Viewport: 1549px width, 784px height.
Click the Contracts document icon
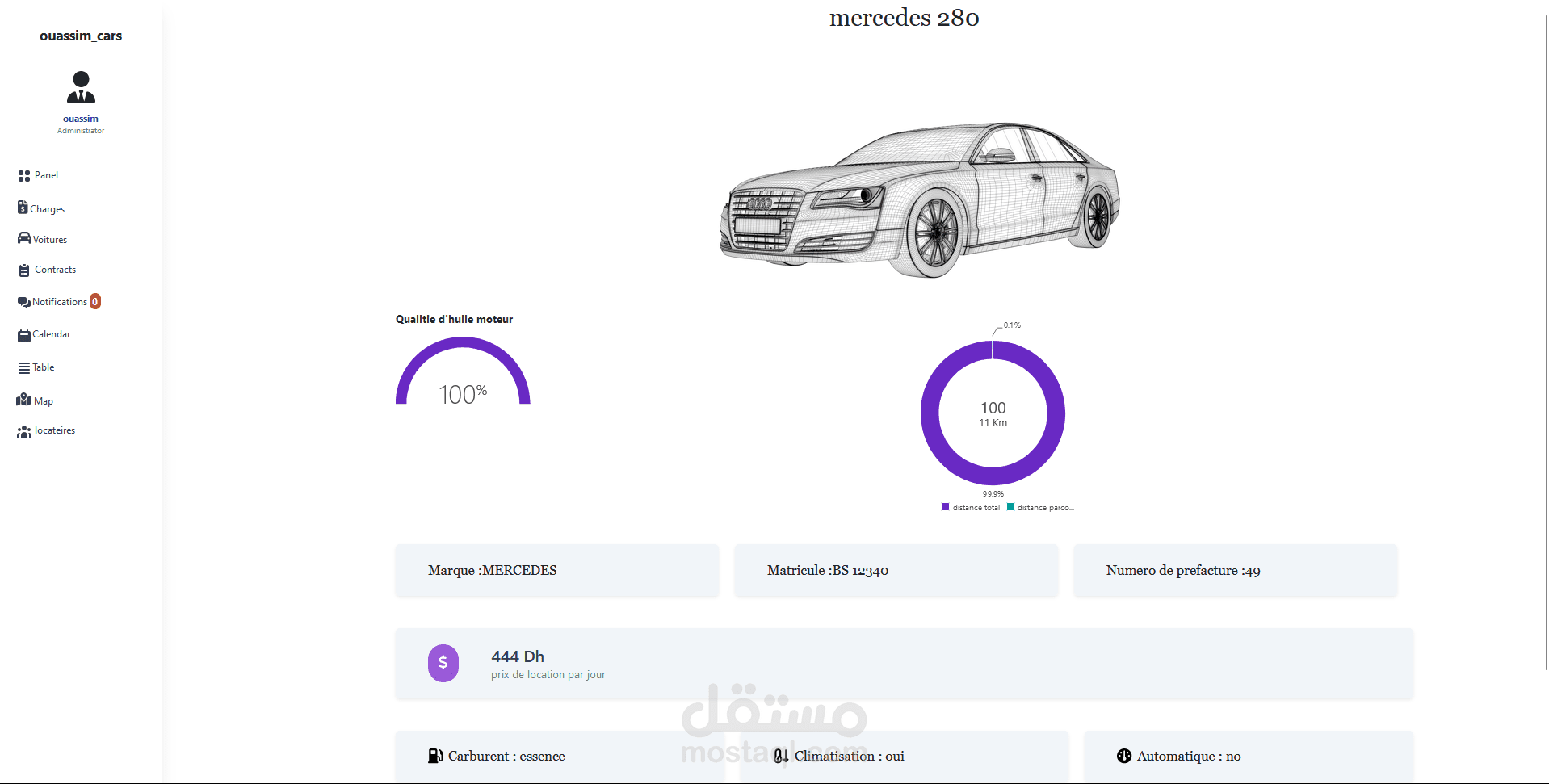pyautogui.click(x=23, y=269)
